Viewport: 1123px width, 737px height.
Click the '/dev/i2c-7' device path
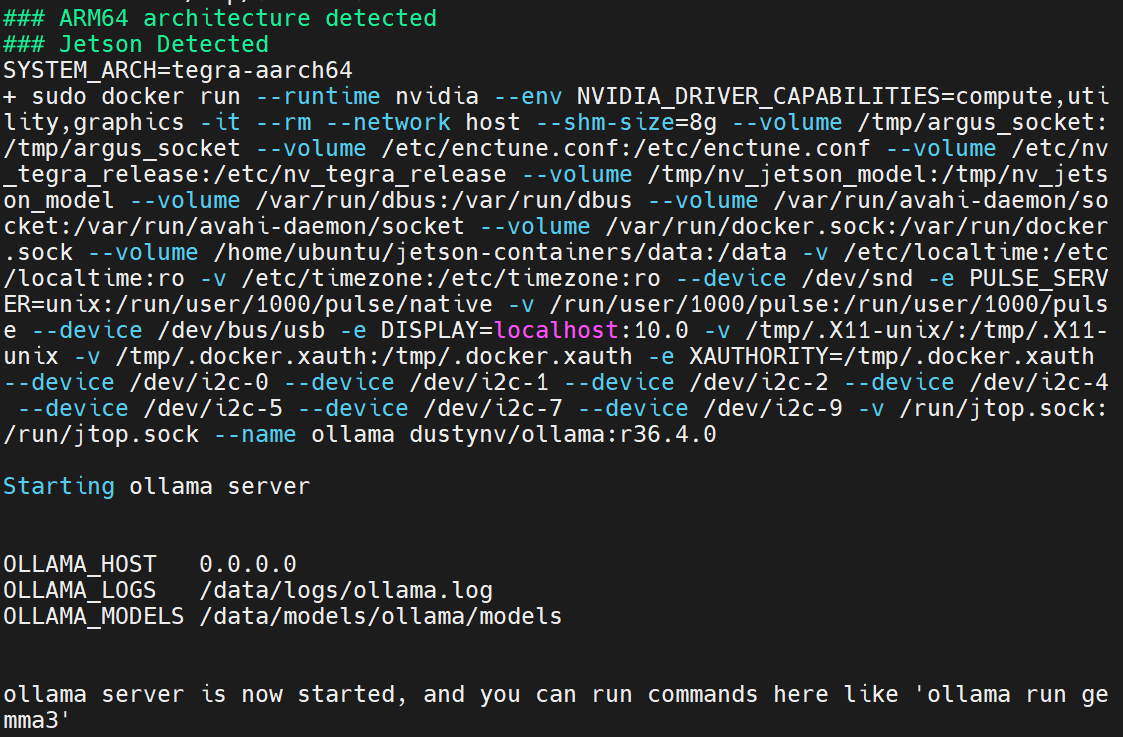493,409
